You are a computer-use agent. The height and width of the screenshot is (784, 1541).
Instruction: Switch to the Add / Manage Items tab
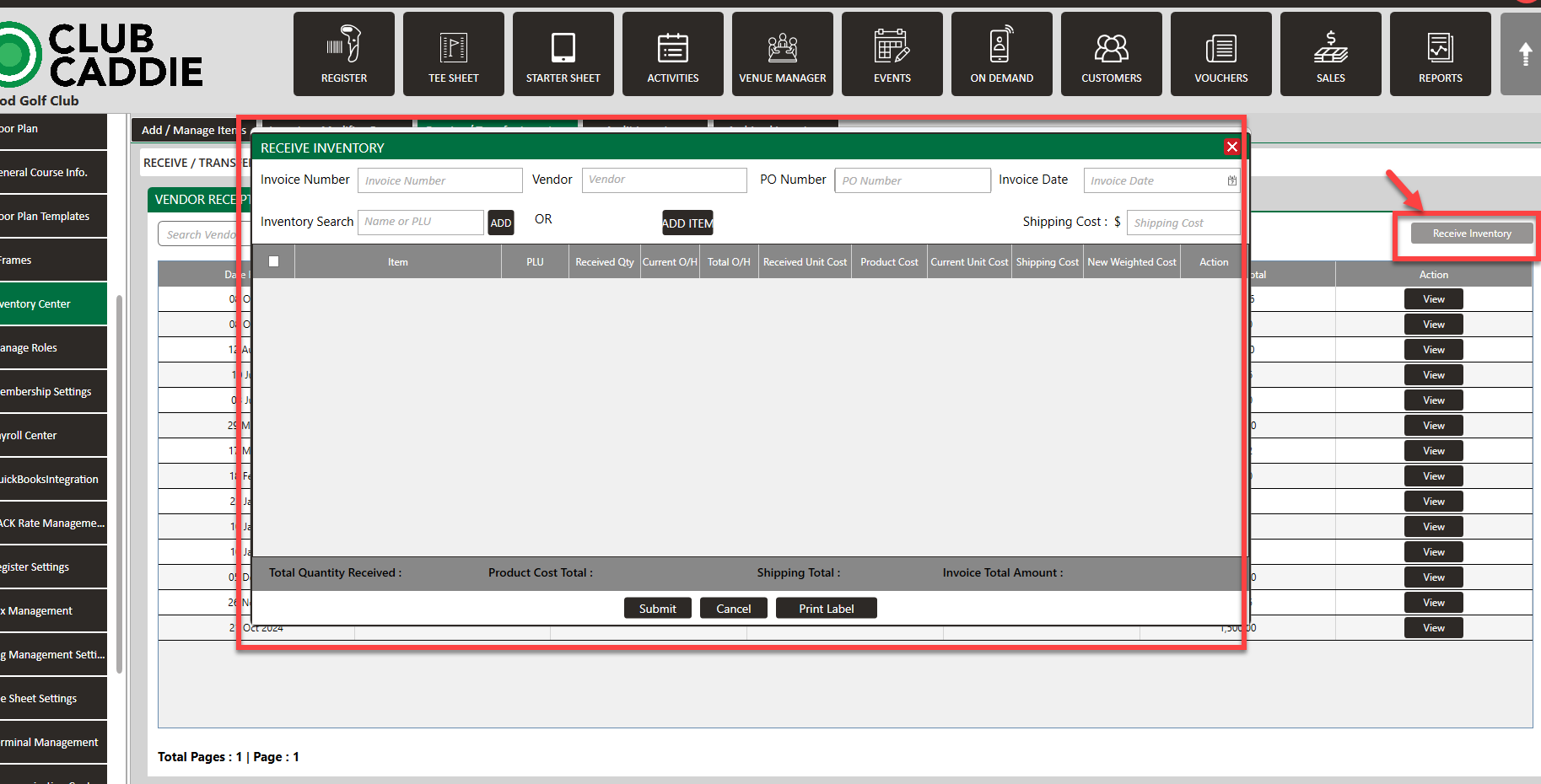[191, 130]
